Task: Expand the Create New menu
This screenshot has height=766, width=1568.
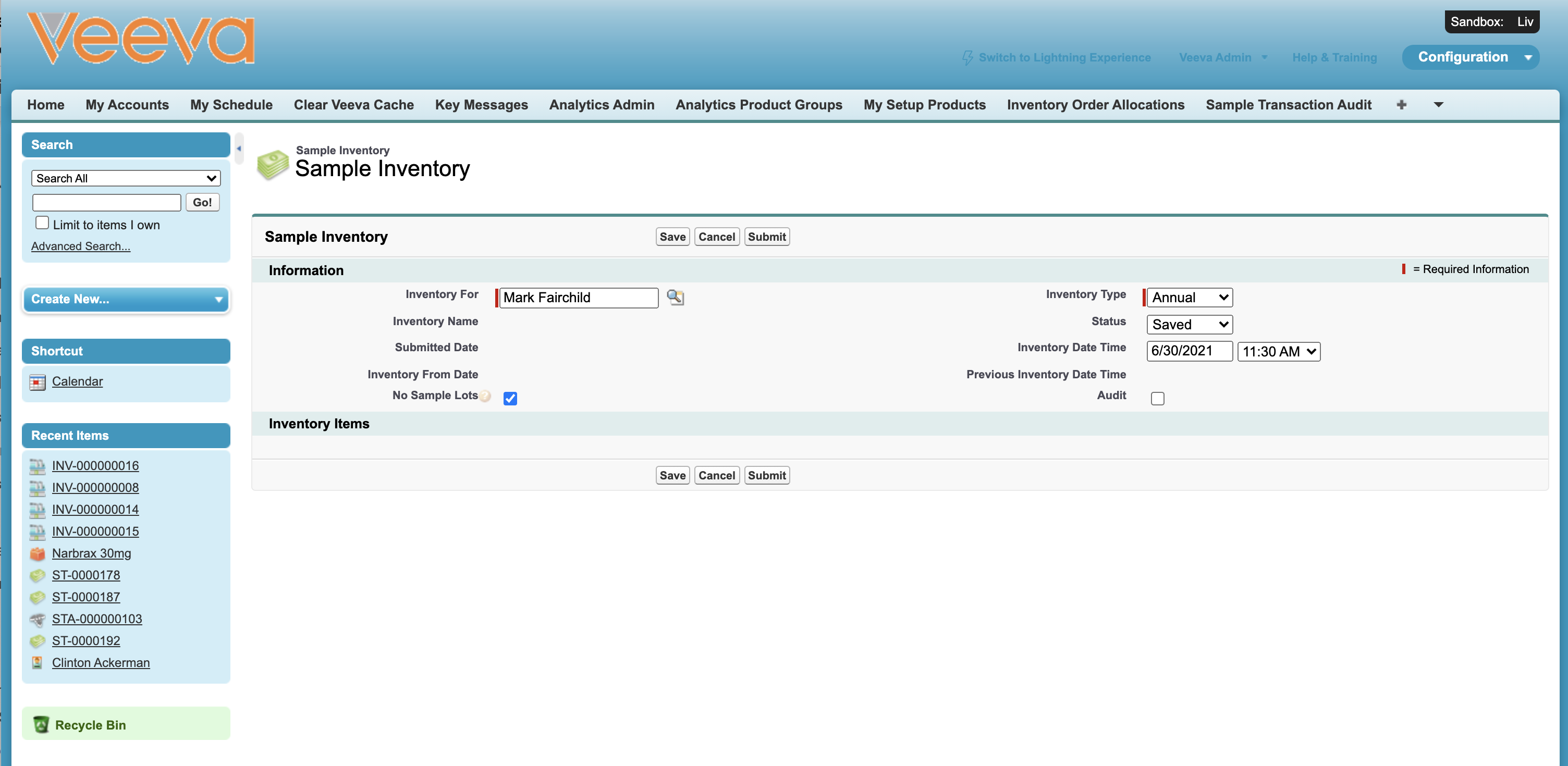Action: point(126,299)
